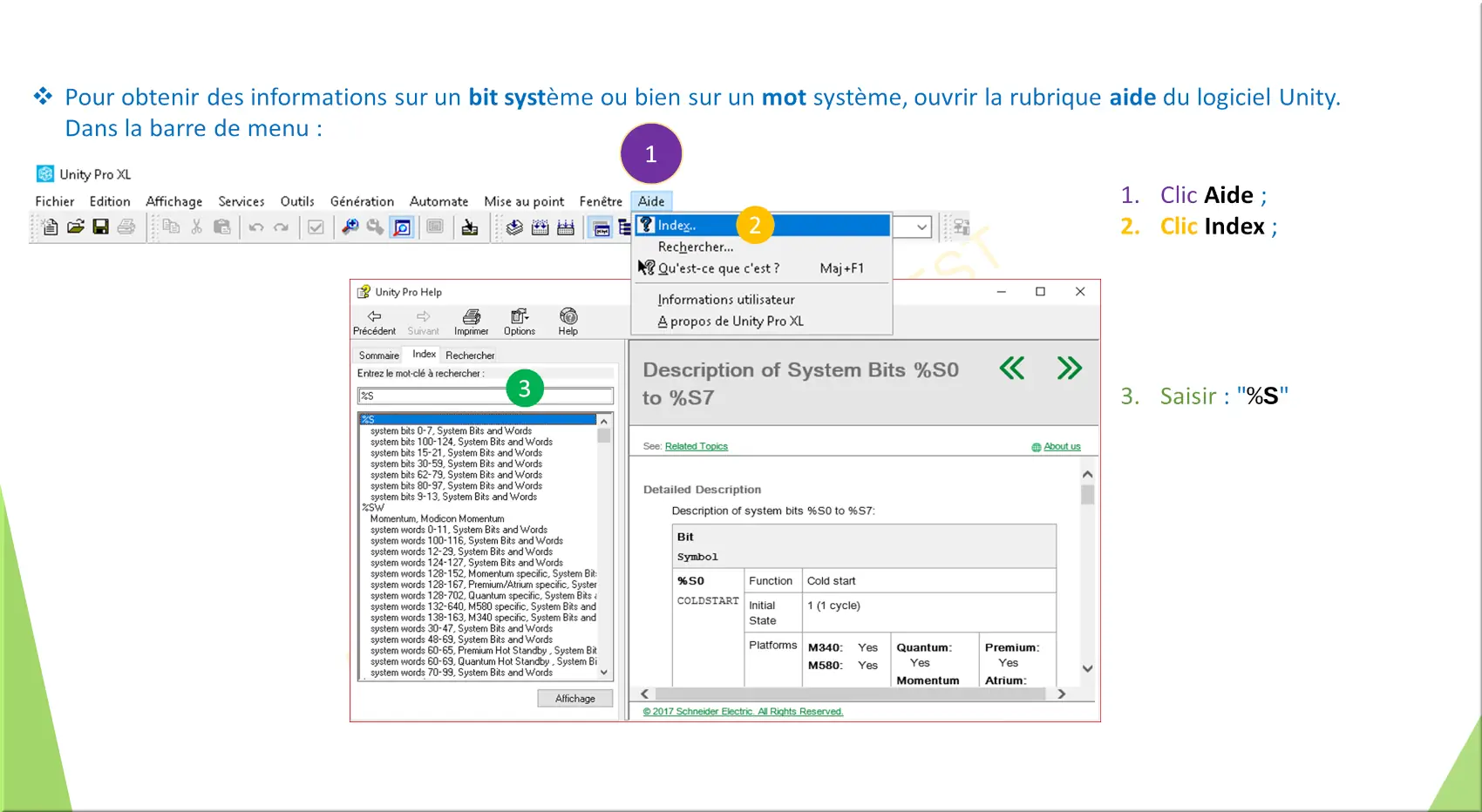Image resolution: width=1482 pixels, height=812 pixels.
Task: Open the Aide menu
Action: point(651,201)
